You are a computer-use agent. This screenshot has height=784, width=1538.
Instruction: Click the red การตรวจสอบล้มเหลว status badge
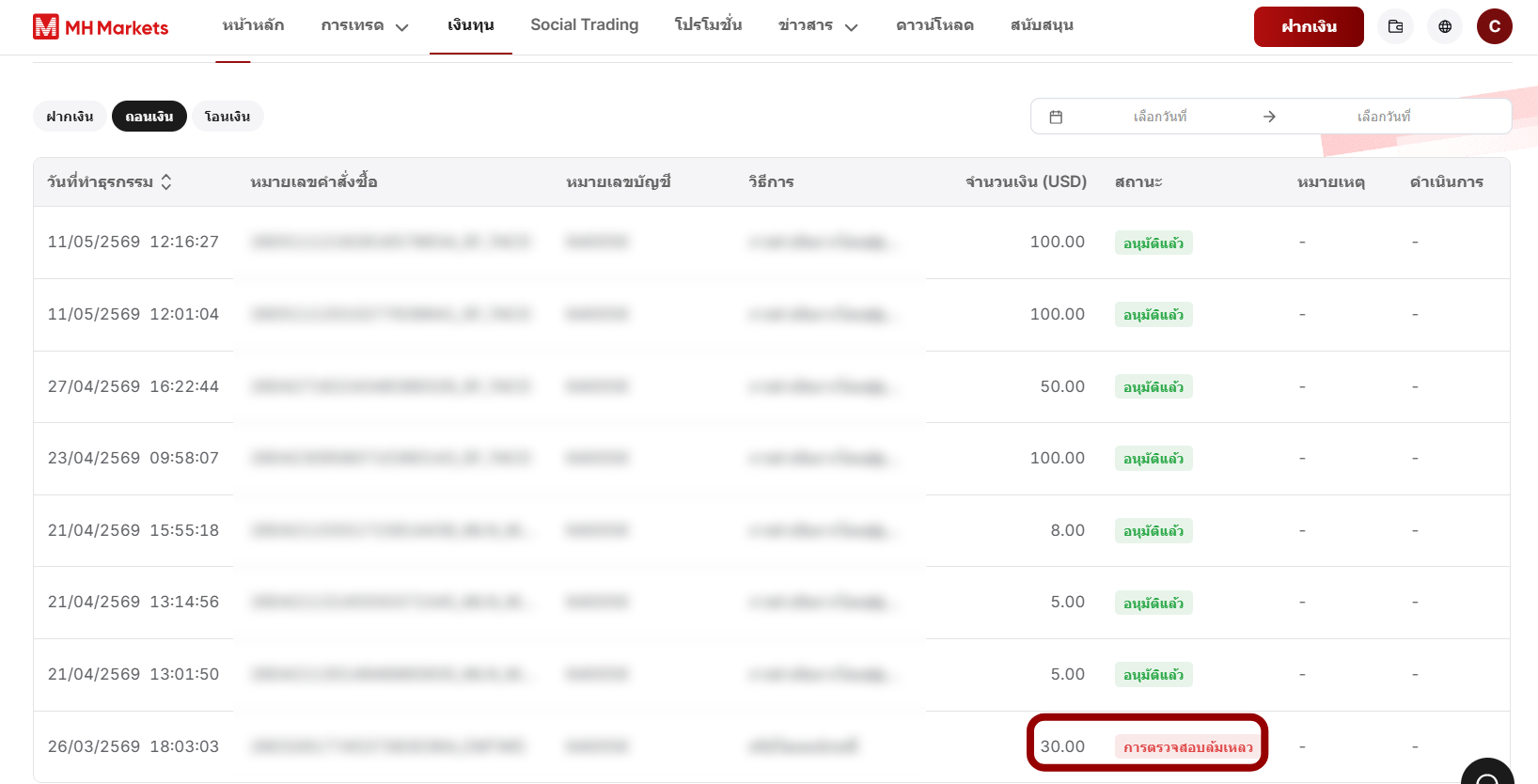tap(1188, 747)
